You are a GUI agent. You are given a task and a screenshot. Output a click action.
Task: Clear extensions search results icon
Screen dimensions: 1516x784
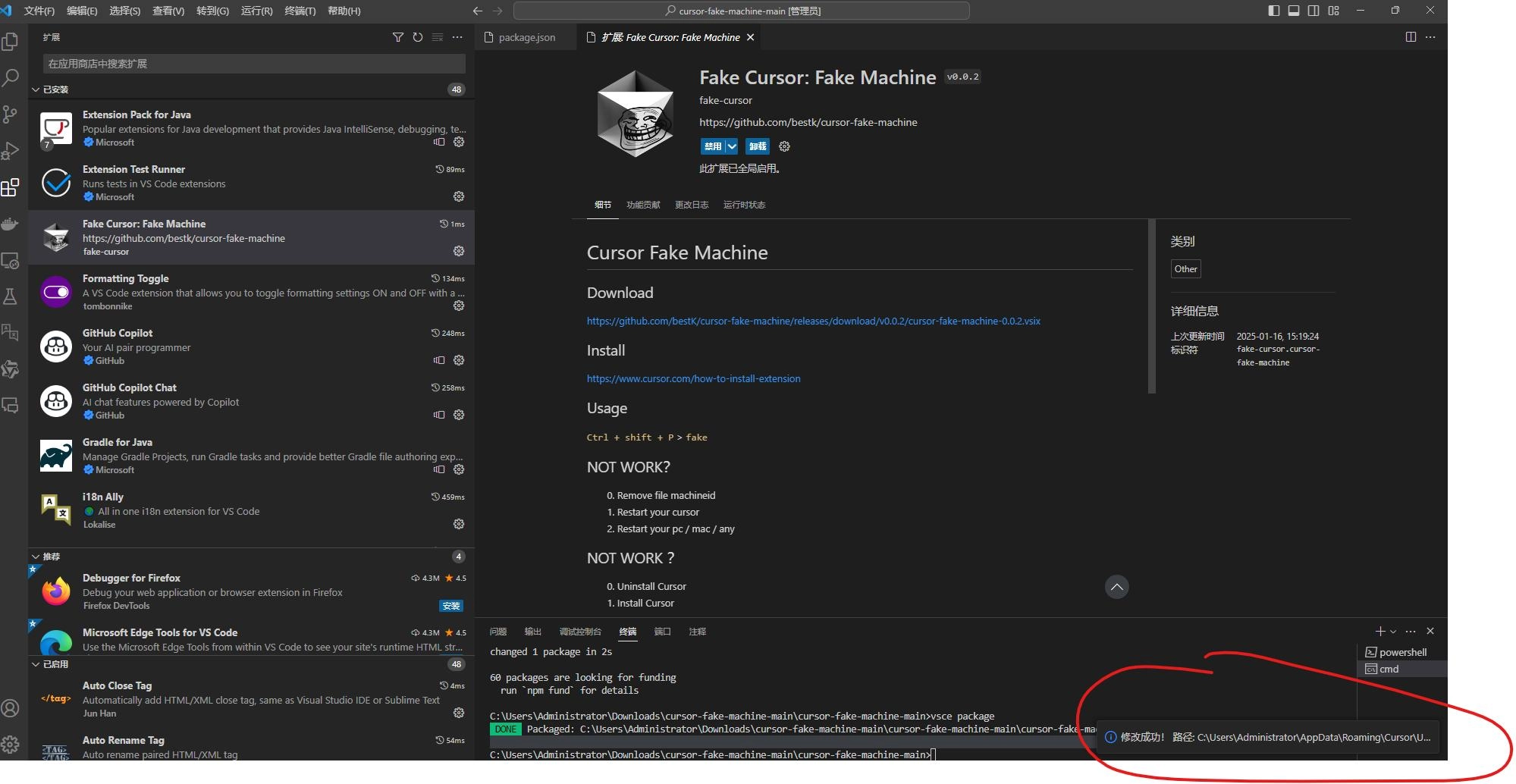pyautogui.click(x=437, y=37)
